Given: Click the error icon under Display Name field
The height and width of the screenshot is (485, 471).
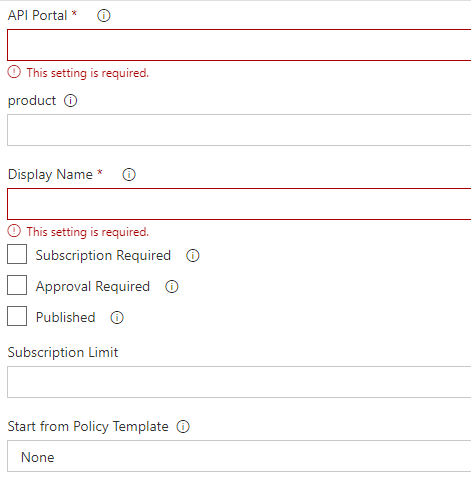Looking at the screenshot, I should [x=14, y=231].
